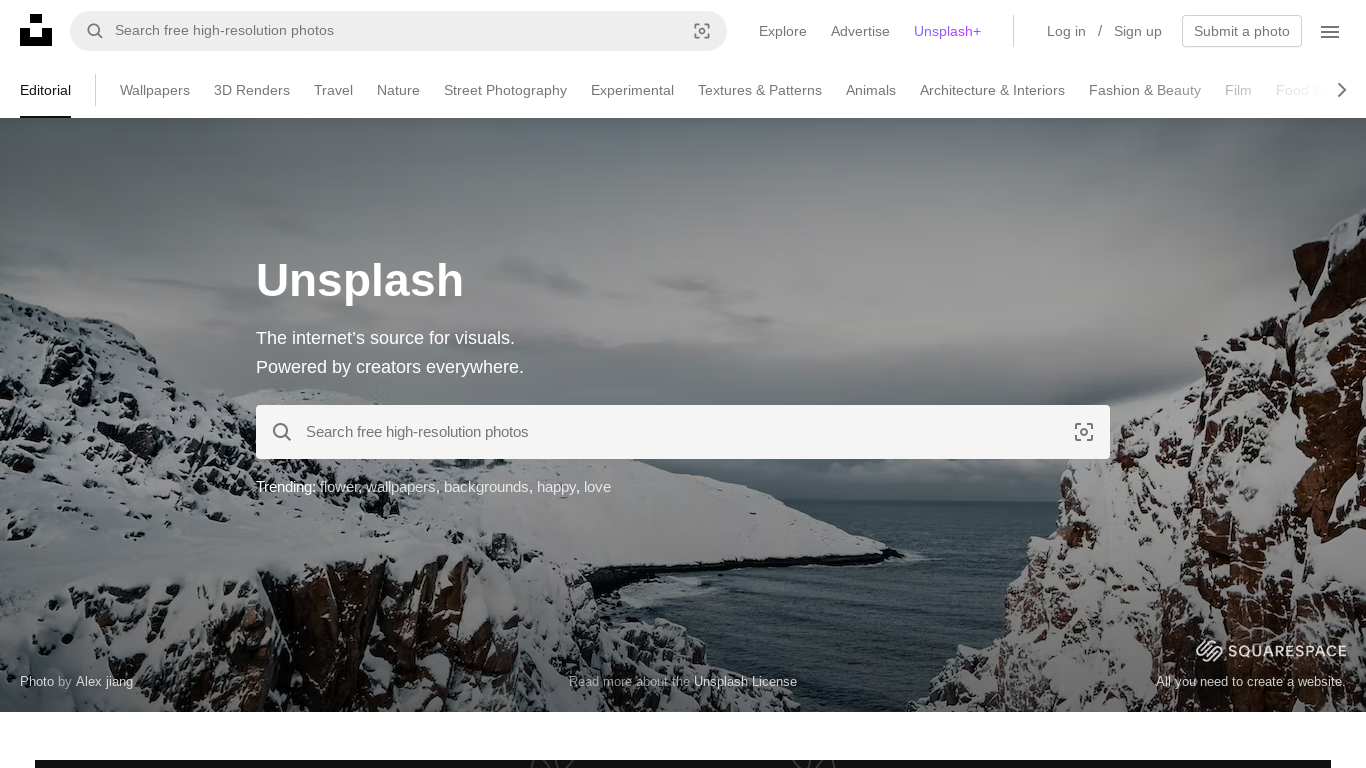The width and height of the screenshot is (1366, 768).
Task: Click Sign up
Action: pos(1138,31)
